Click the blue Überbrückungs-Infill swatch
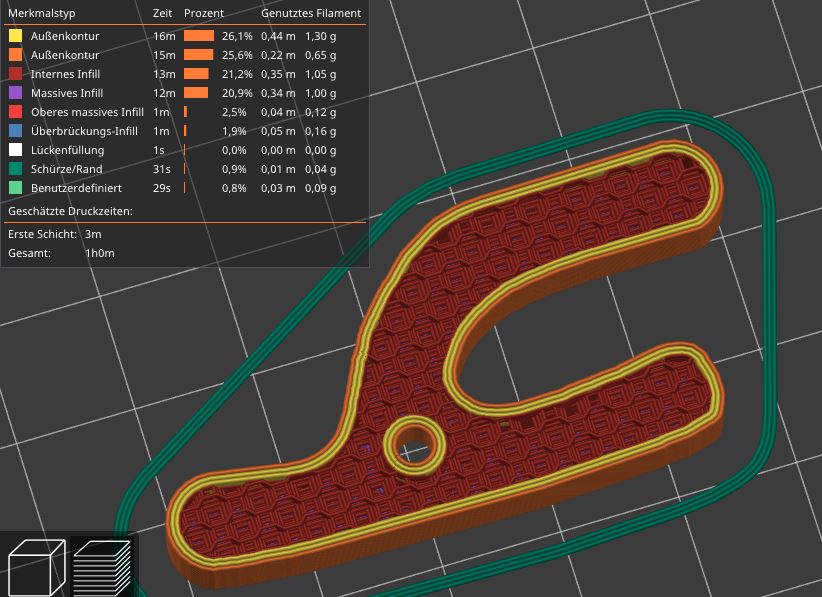 click(x=16, y=131)
